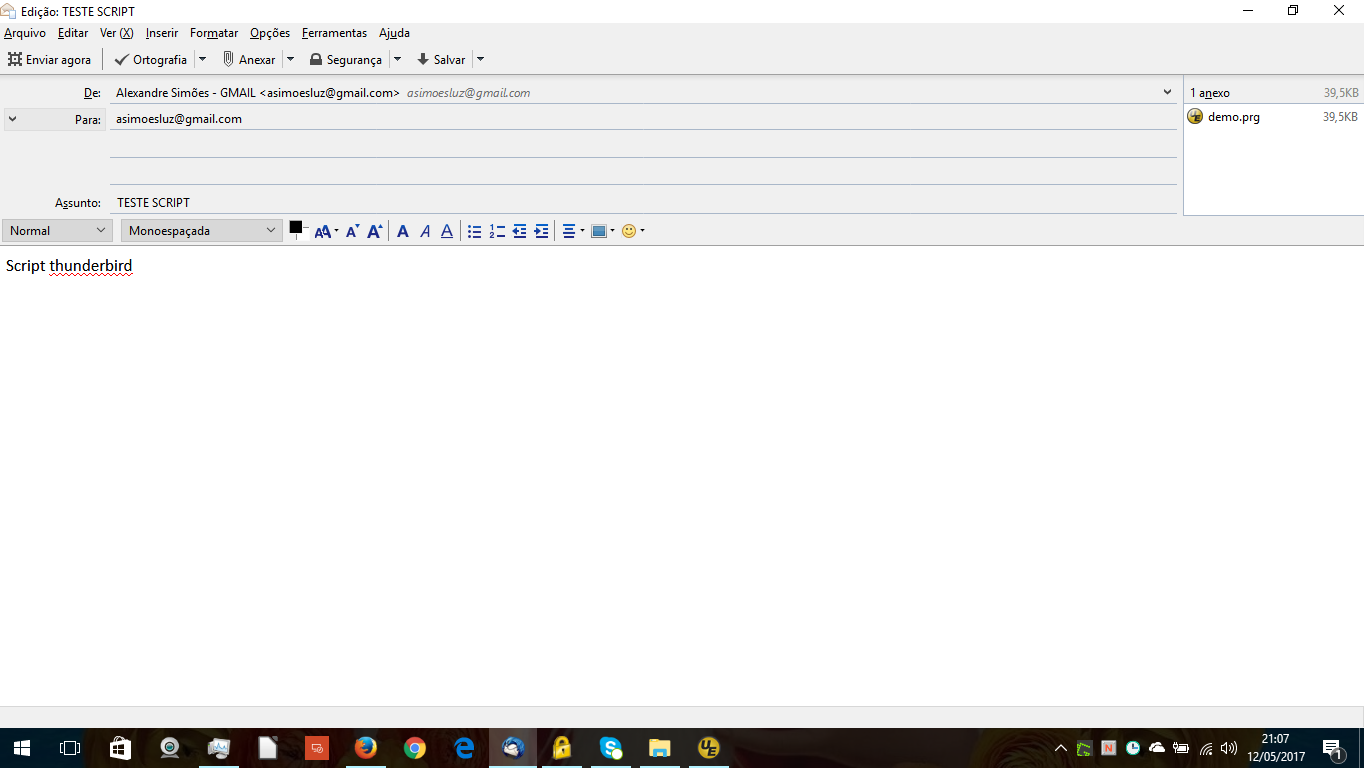Screen dimensions: 1364x768
Task: Click the Anexar attach button
Action: 248,59
